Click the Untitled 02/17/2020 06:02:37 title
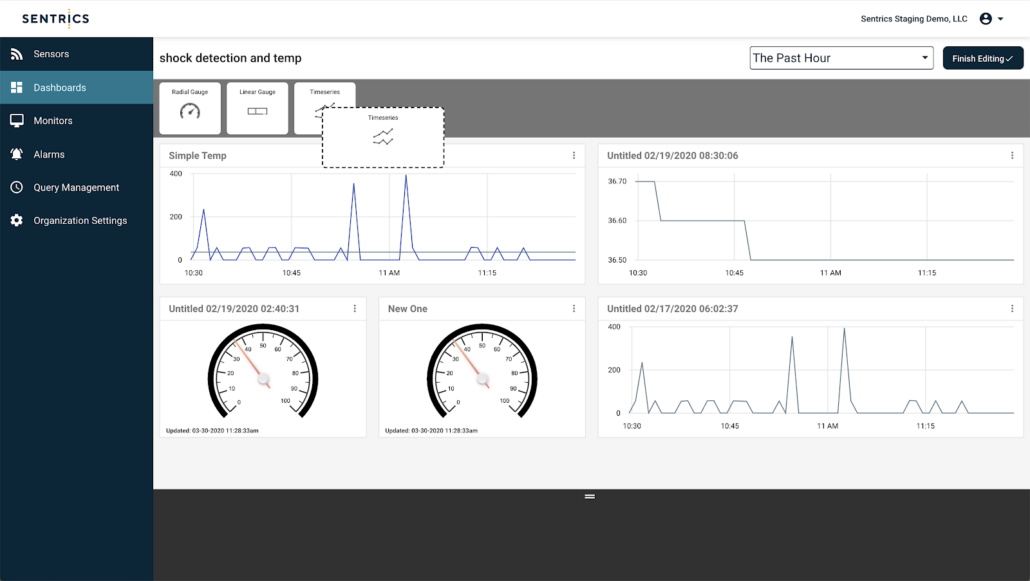Viewport: 1030px width, 581px height. 672,309
